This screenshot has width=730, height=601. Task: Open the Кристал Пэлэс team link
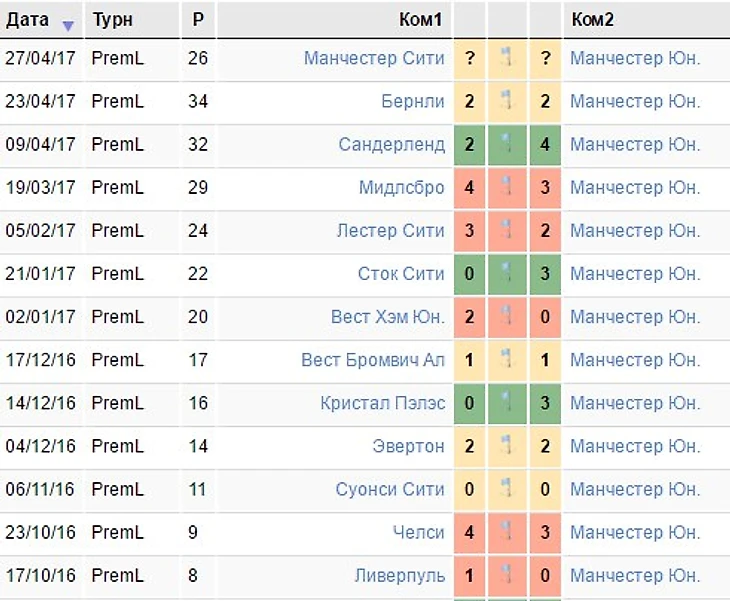(x=382, y=403)
